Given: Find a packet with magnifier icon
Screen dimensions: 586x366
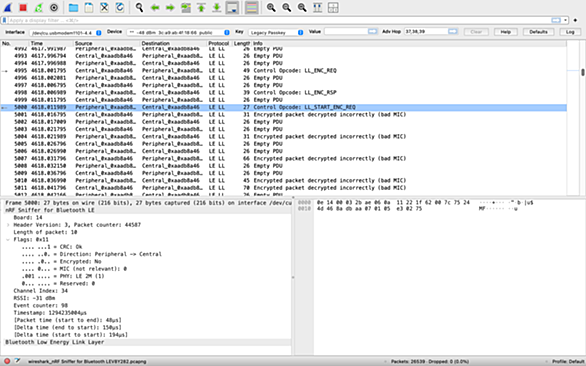Looking at the screenshot, I should tap(139, 7).
